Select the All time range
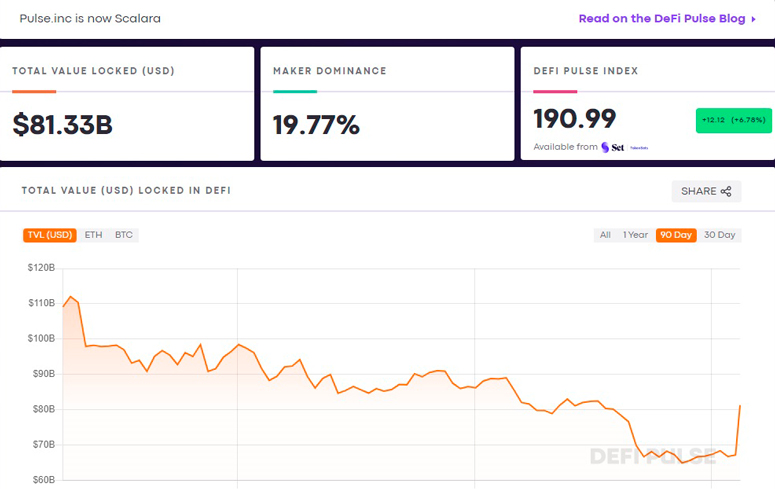Viewport: 775px width, 489px height. click(x=605, y=235)
